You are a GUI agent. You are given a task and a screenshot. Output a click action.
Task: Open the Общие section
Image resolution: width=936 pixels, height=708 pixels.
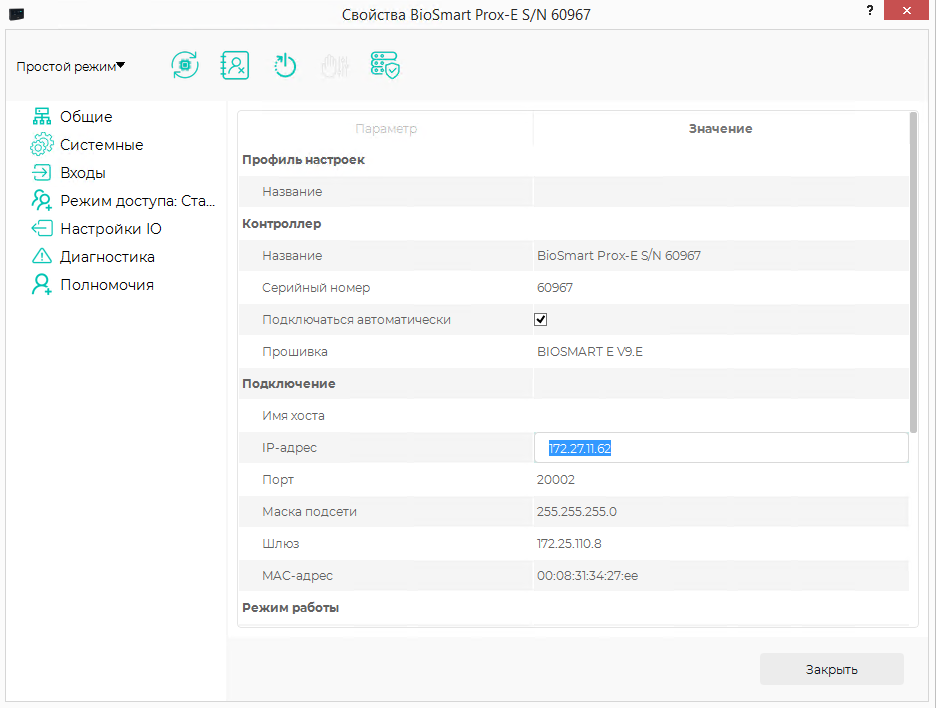(86, 116)
